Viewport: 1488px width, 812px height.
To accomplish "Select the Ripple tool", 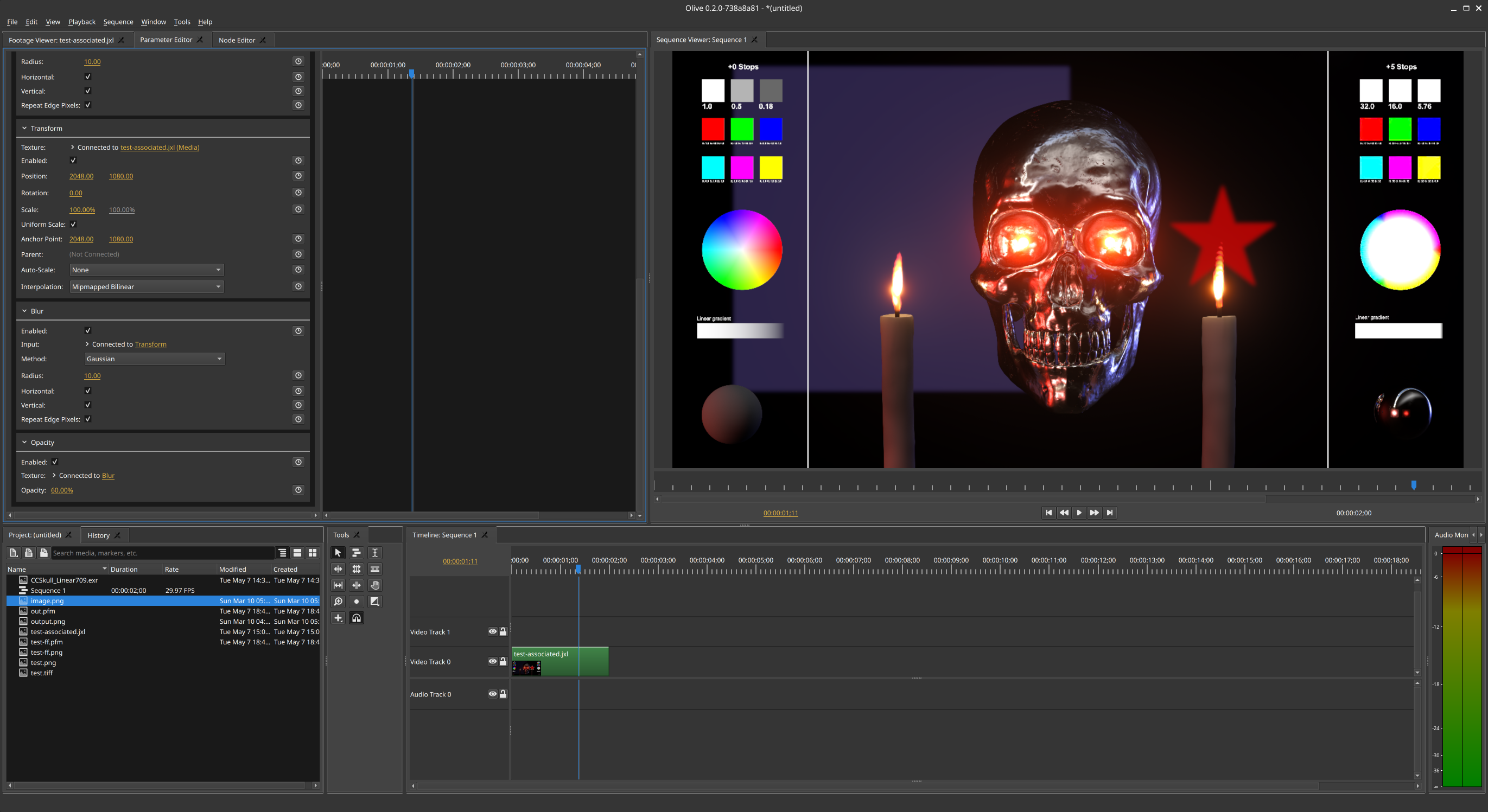I will pyautogui.click(x=338, y=569).
